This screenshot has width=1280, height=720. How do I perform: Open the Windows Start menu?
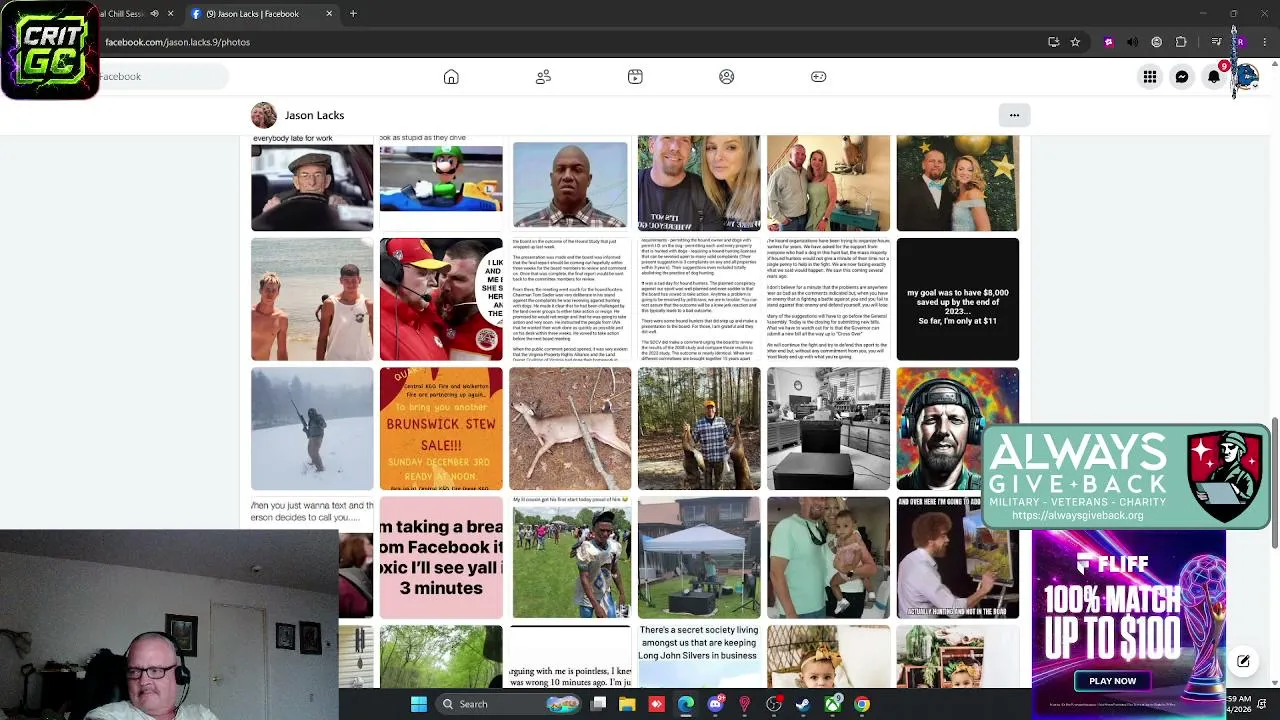(419, 704)
